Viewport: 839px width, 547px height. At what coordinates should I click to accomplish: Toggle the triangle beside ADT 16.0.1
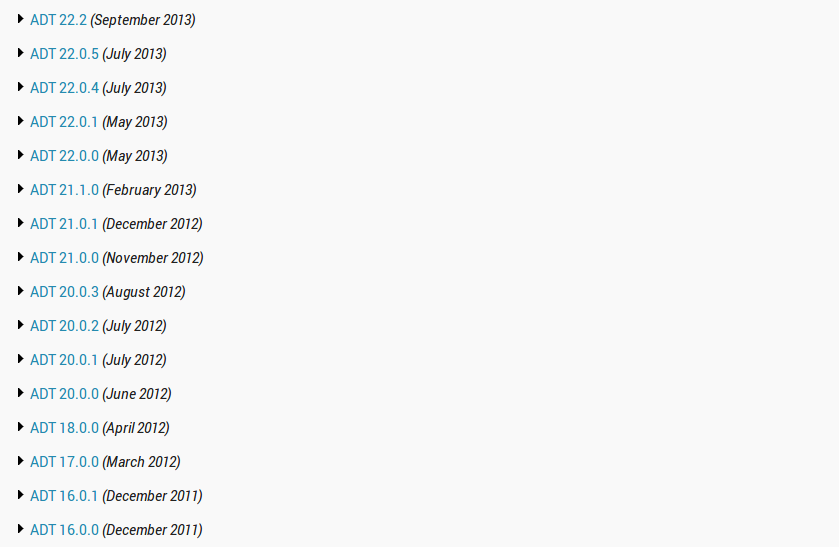pyautogui.click(x=20, y=495)
